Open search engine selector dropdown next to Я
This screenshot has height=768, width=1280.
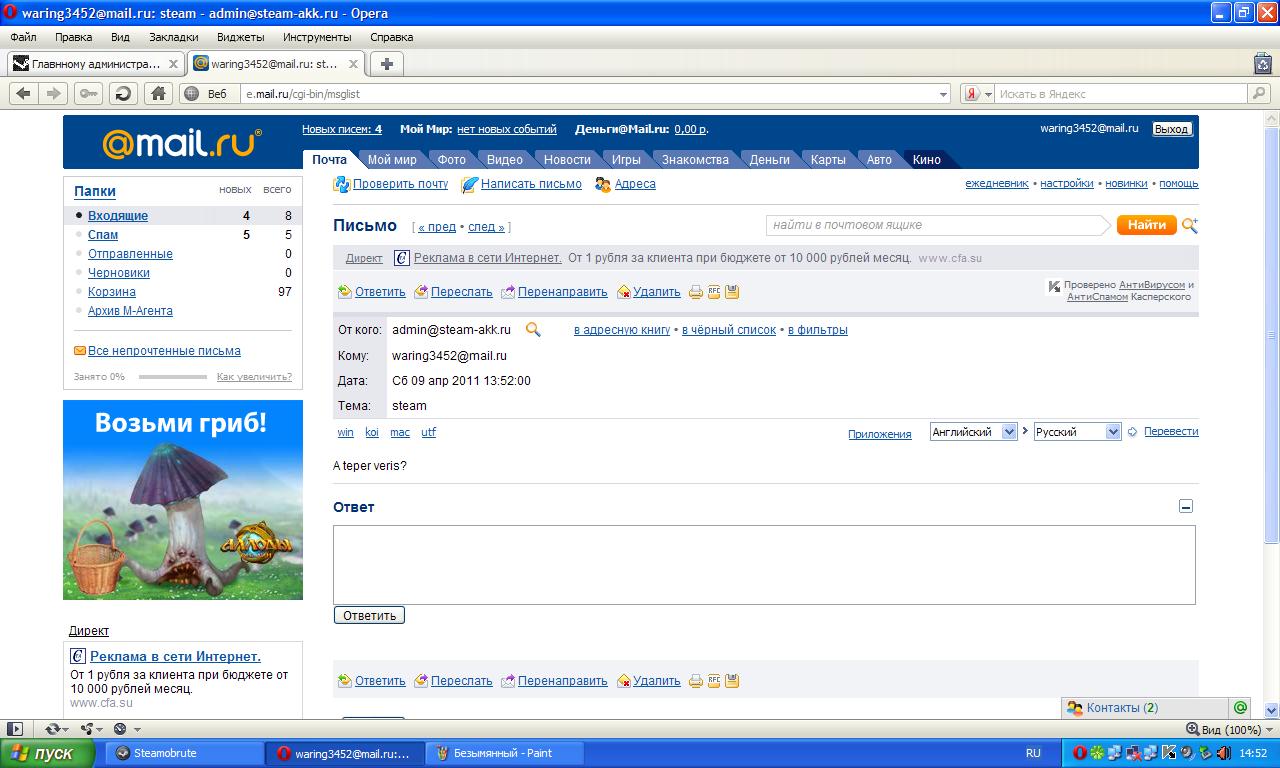click(x=988, y=94)
